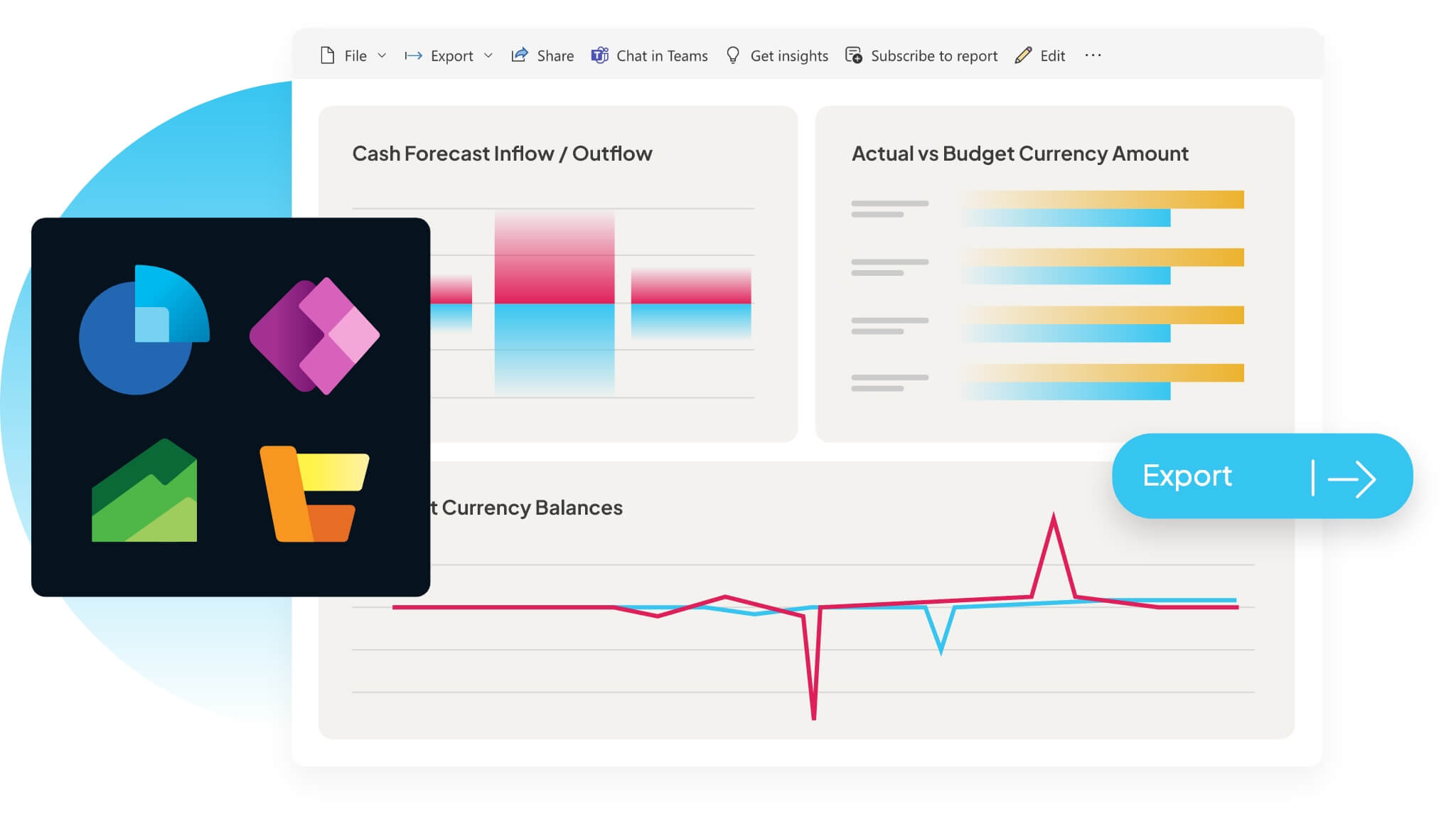Click the File document icon

point(327,55)
